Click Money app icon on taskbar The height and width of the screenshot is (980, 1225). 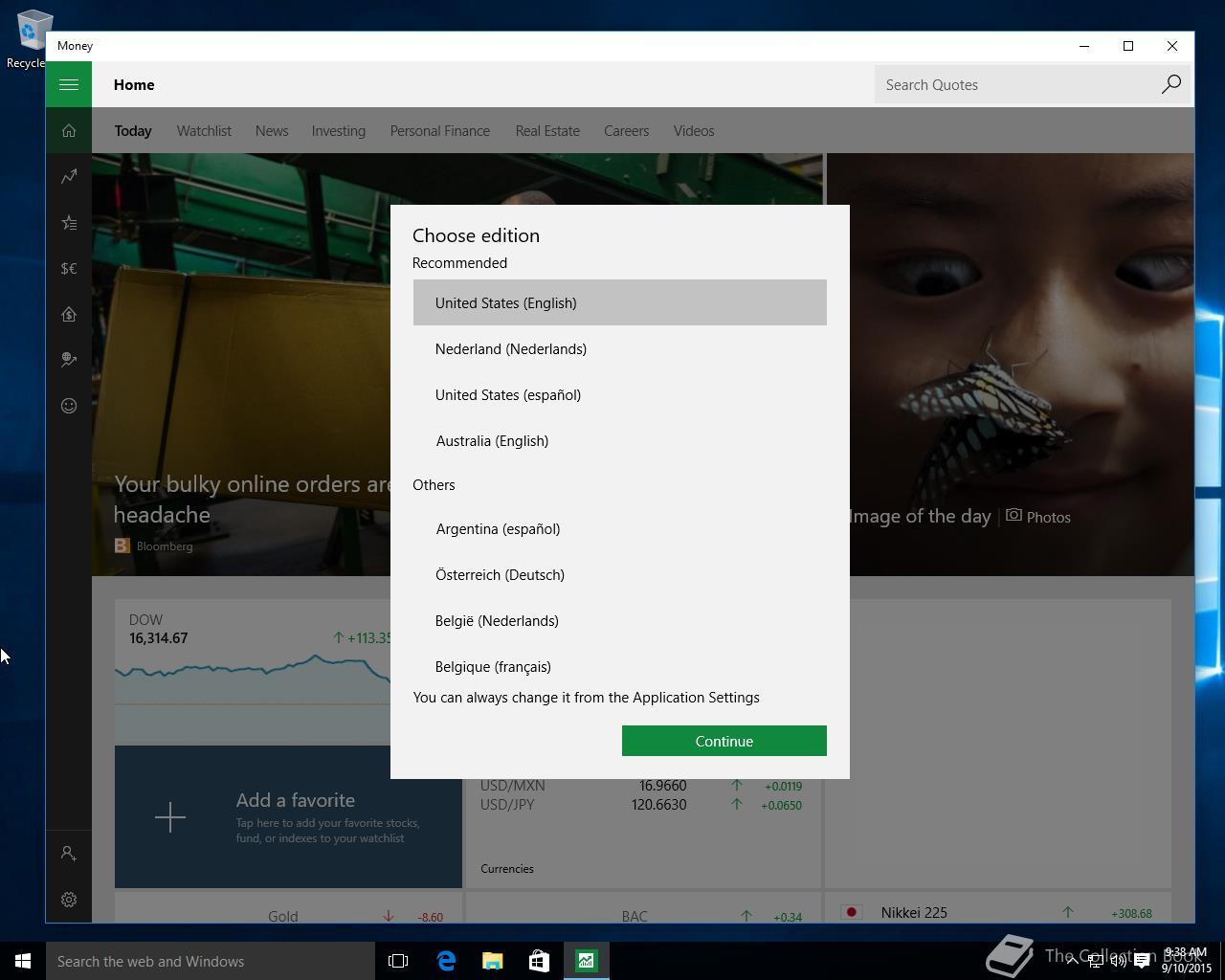coord(586,961)
